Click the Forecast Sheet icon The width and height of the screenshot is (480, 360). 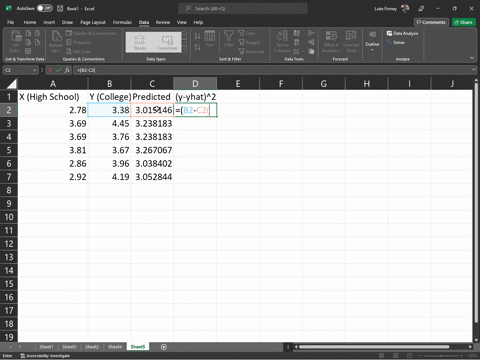pos(351,42)
